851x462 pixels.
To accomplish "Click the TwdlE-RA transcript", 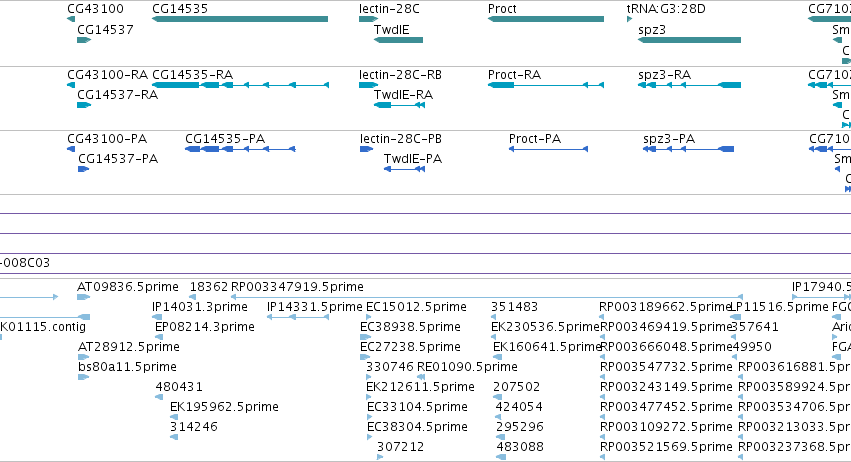I will 399,105.
